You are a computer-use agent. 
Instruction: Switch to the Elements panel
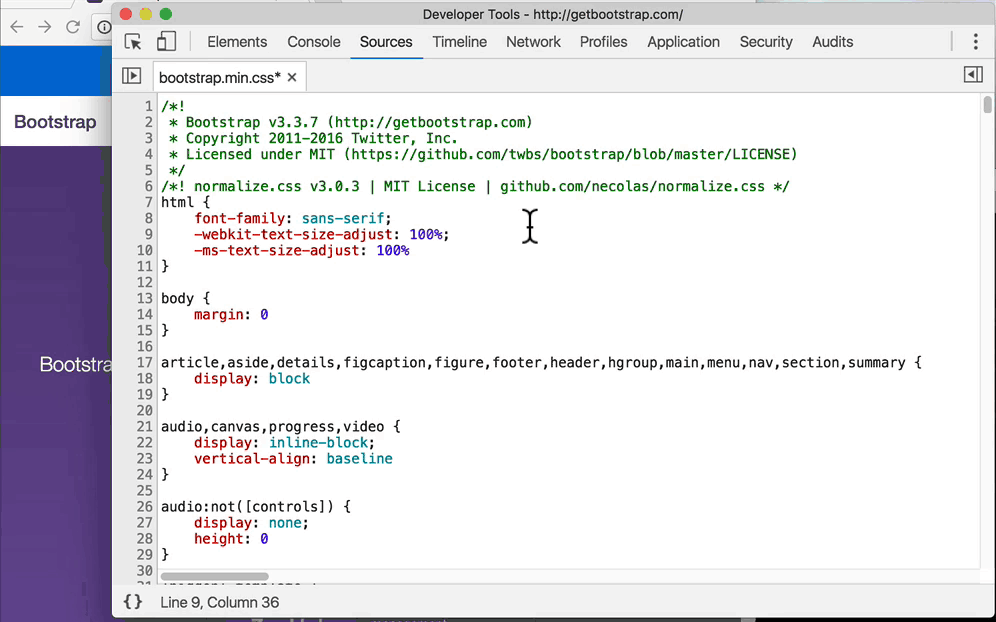pyautogui.click(x=237, y=42)
